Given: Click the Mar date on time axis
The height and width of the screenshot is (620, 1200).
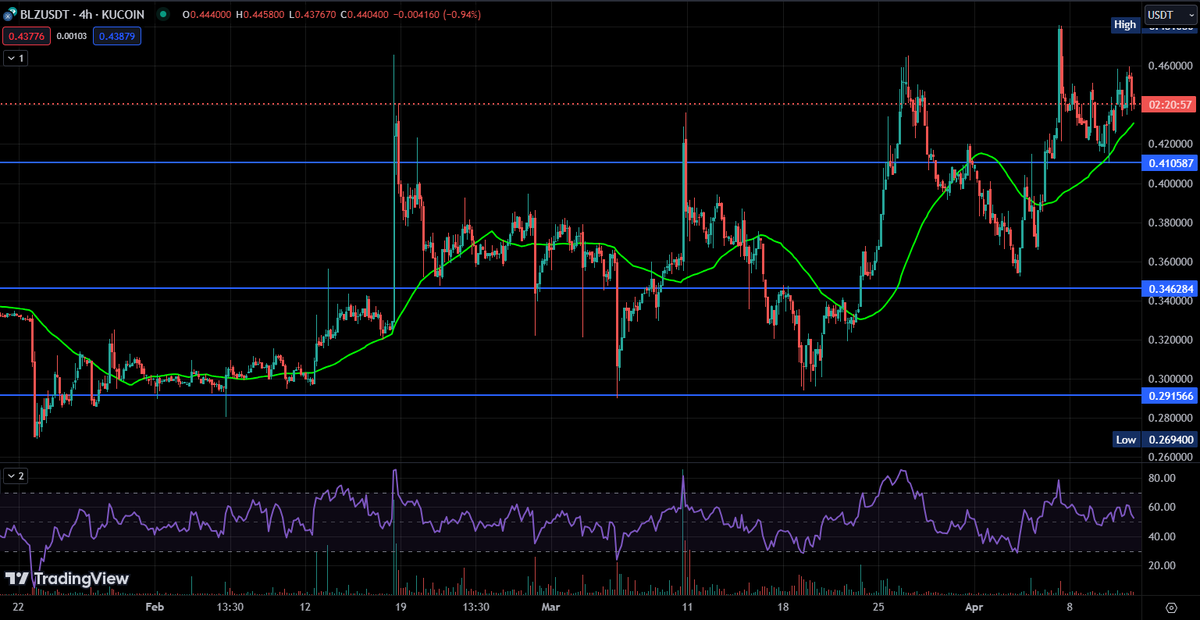Looking at the screenshot, I should [551, 607].
